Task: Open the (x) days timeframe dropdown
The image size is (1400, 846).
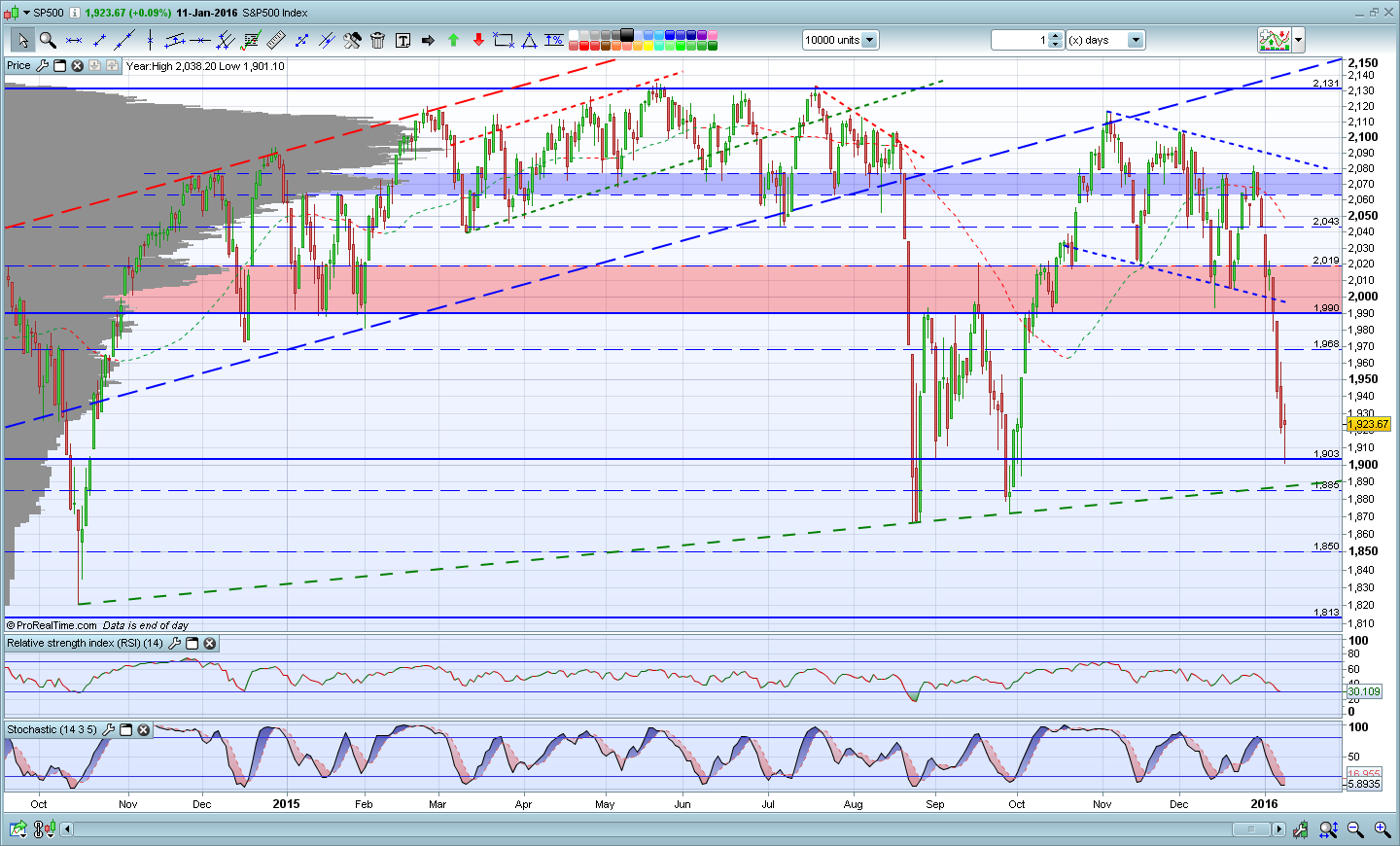Action: (x=1136, y=40)
